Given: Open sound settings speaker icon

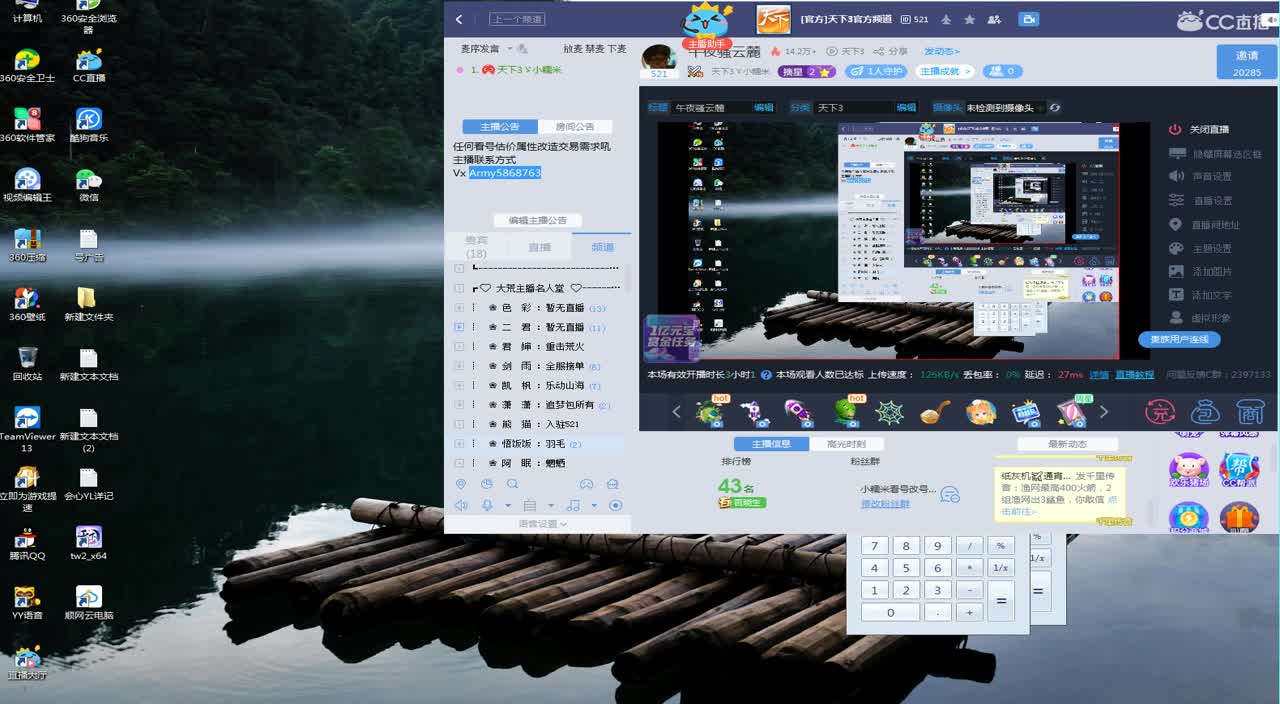Looking at the screenshot, I should pyautogui.click(x=1176, y=176).
